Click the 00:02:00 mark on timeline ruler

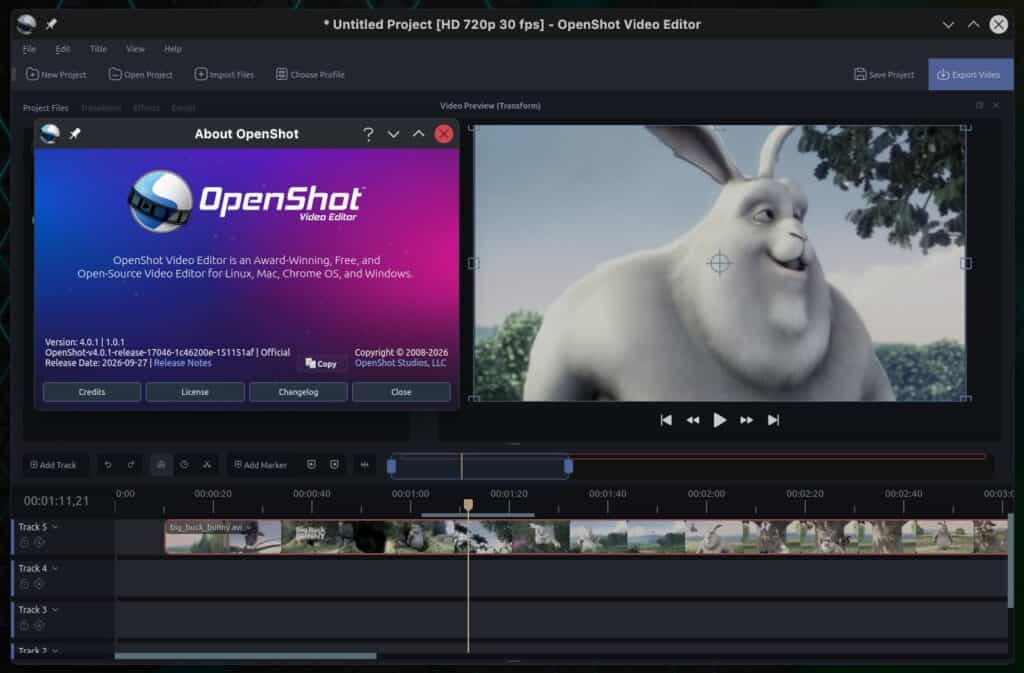706,494
